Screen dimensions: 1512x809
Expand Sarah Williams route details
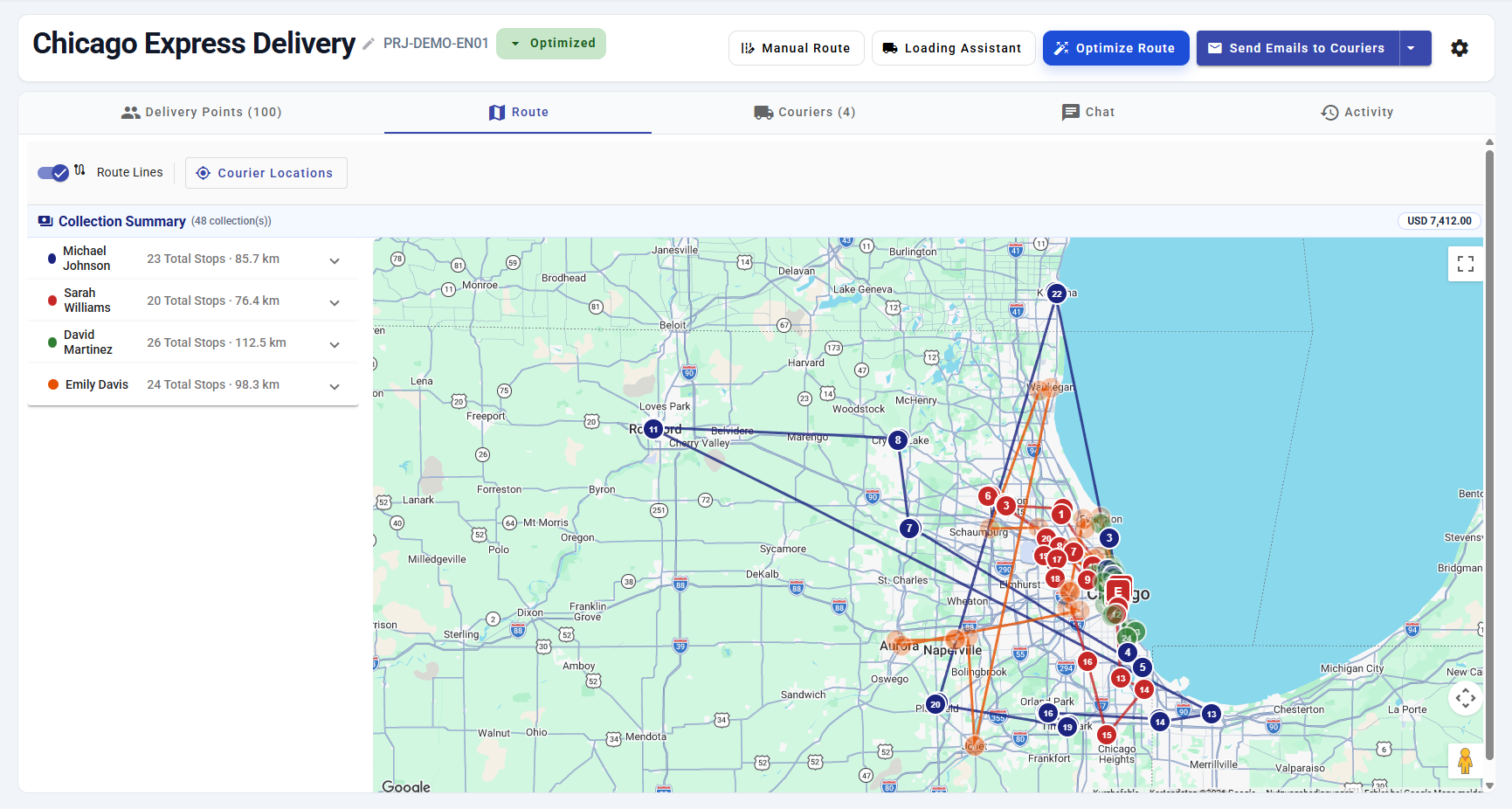(335, 302)
